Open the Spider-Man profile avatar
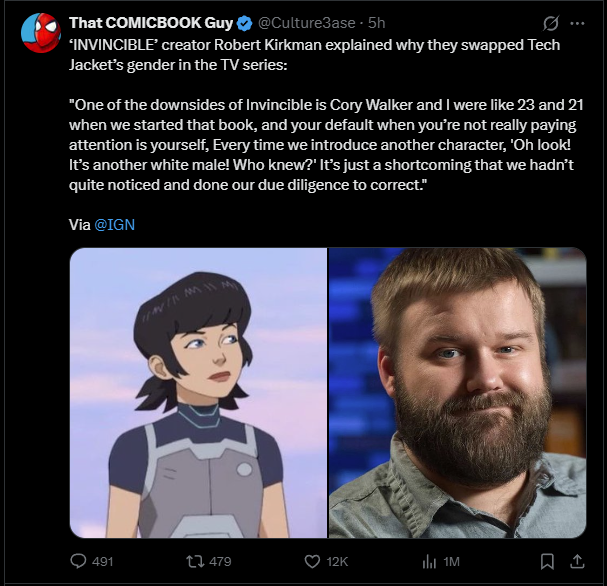This screenshot has width=607, height=586. [x=41, y=33]
